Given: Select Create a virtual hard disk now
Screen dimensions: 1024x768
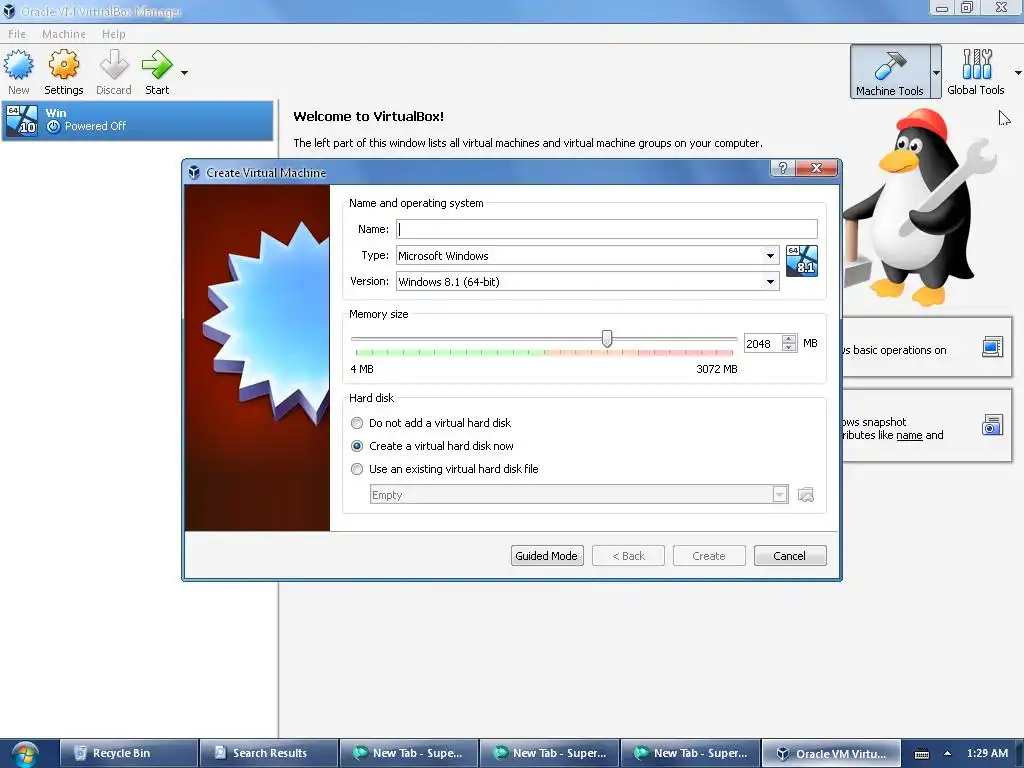Looking at the screenshot, I should [432, 446].
